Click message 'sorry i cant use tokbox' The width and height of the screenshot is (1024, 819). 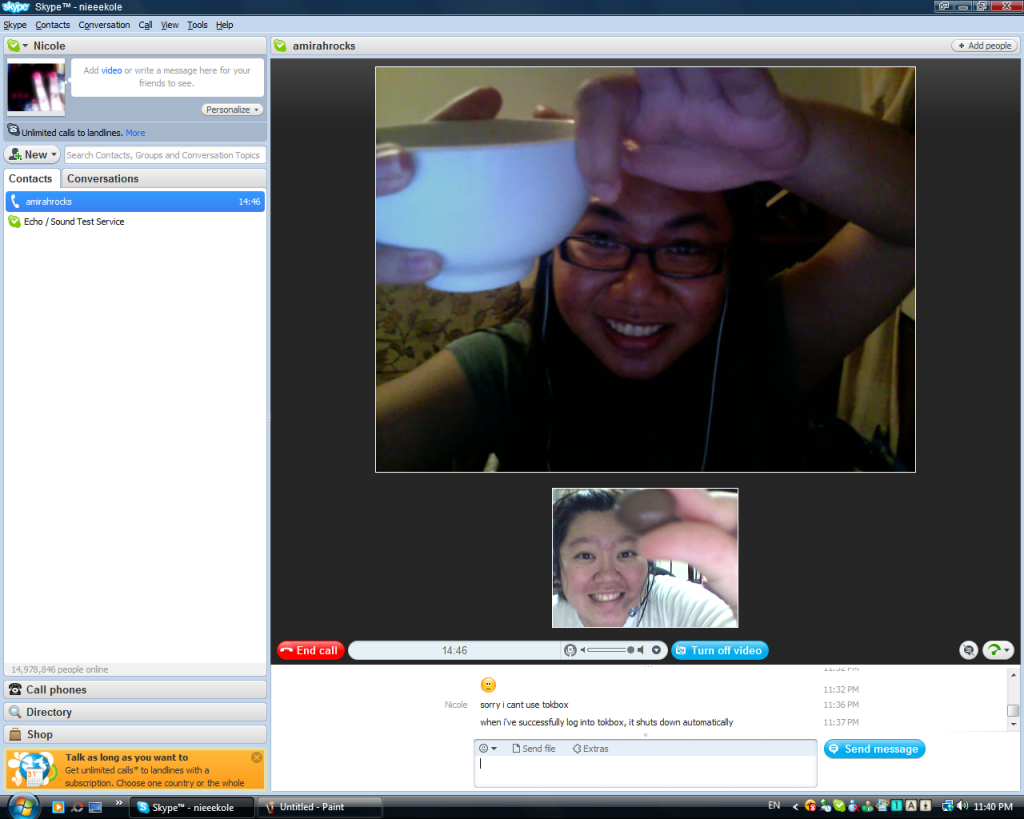coord(524,705)
